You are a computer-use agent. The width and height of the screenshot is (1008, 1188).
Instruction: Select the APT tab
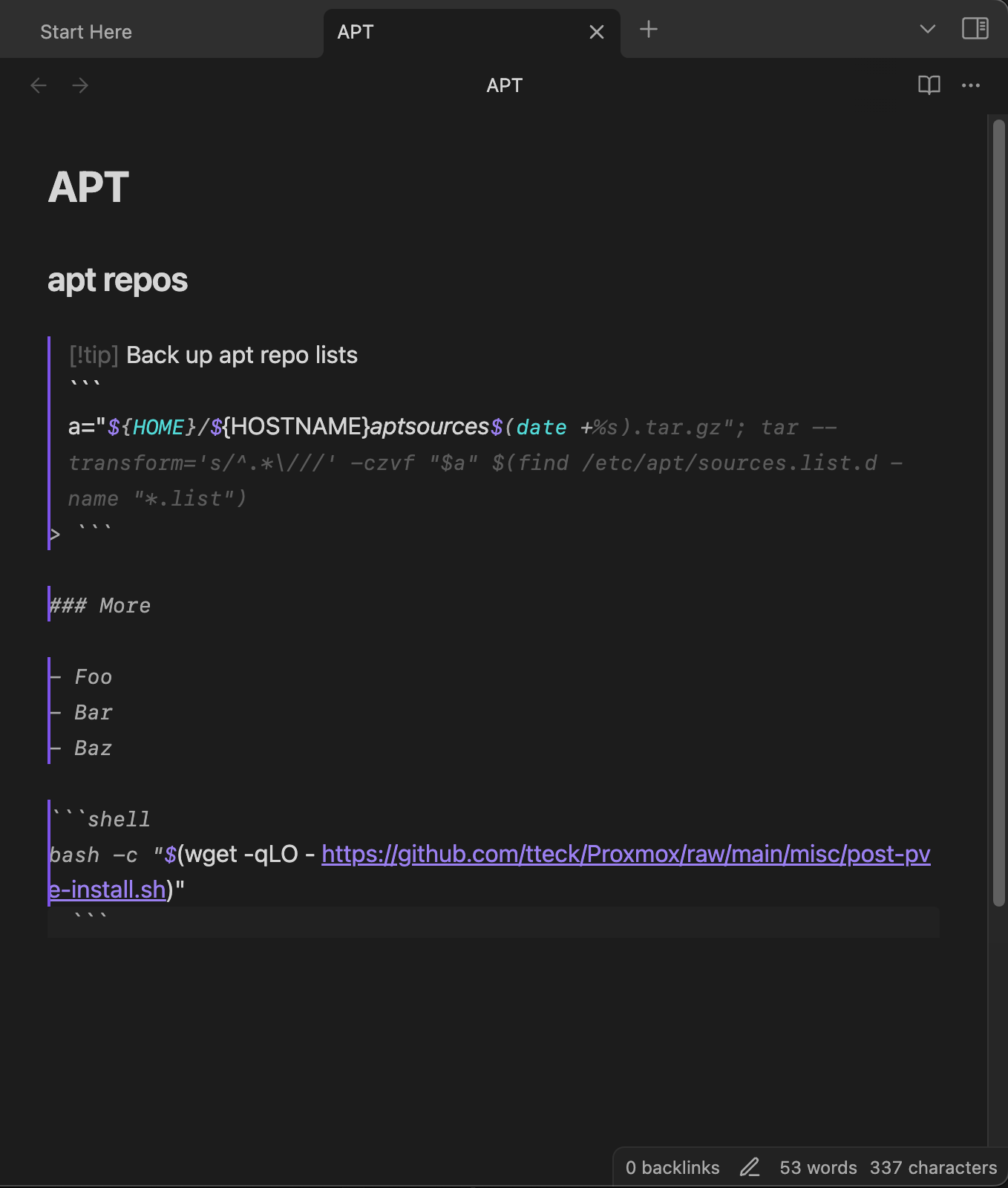tap(445, 32)
